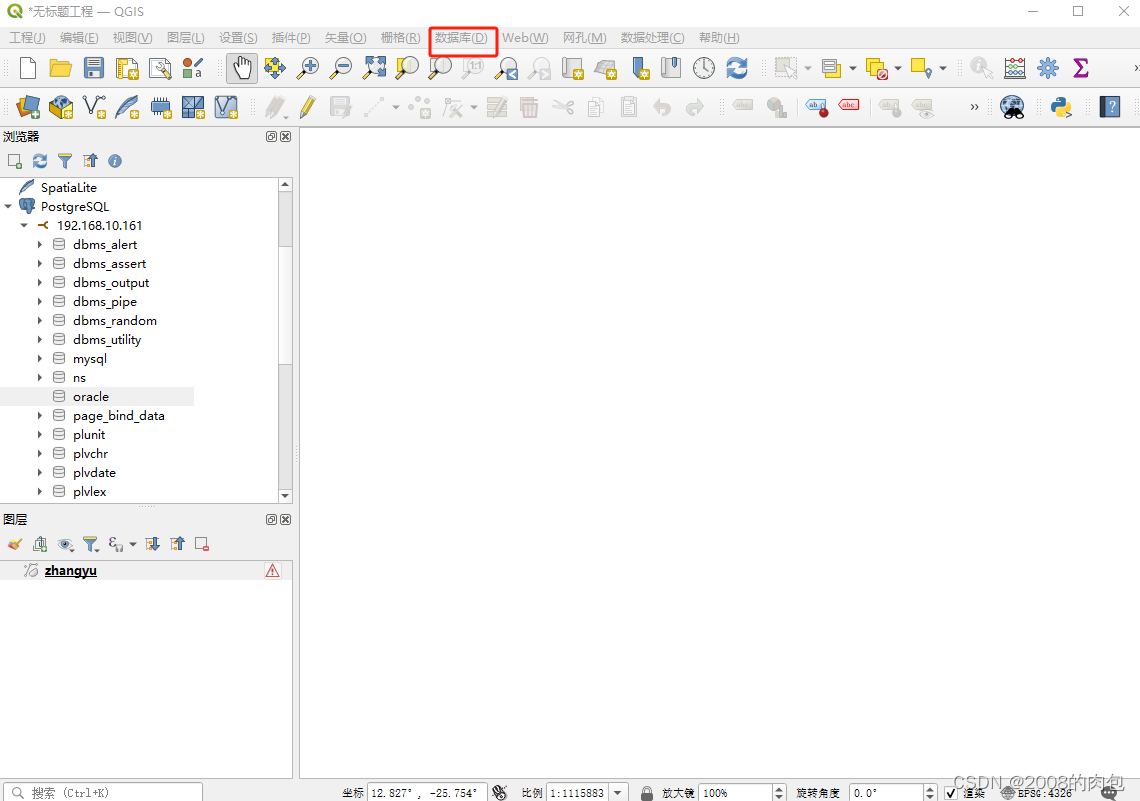Create a new project with the blank page icon
This screenshot has height=801, width=1140.
tap(28, 68)
